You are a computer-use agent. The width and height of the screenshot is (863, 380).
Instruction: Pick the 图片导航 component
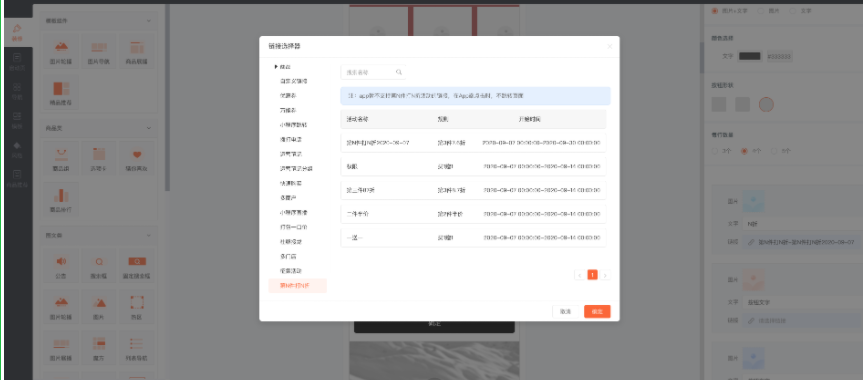(99, 52)
